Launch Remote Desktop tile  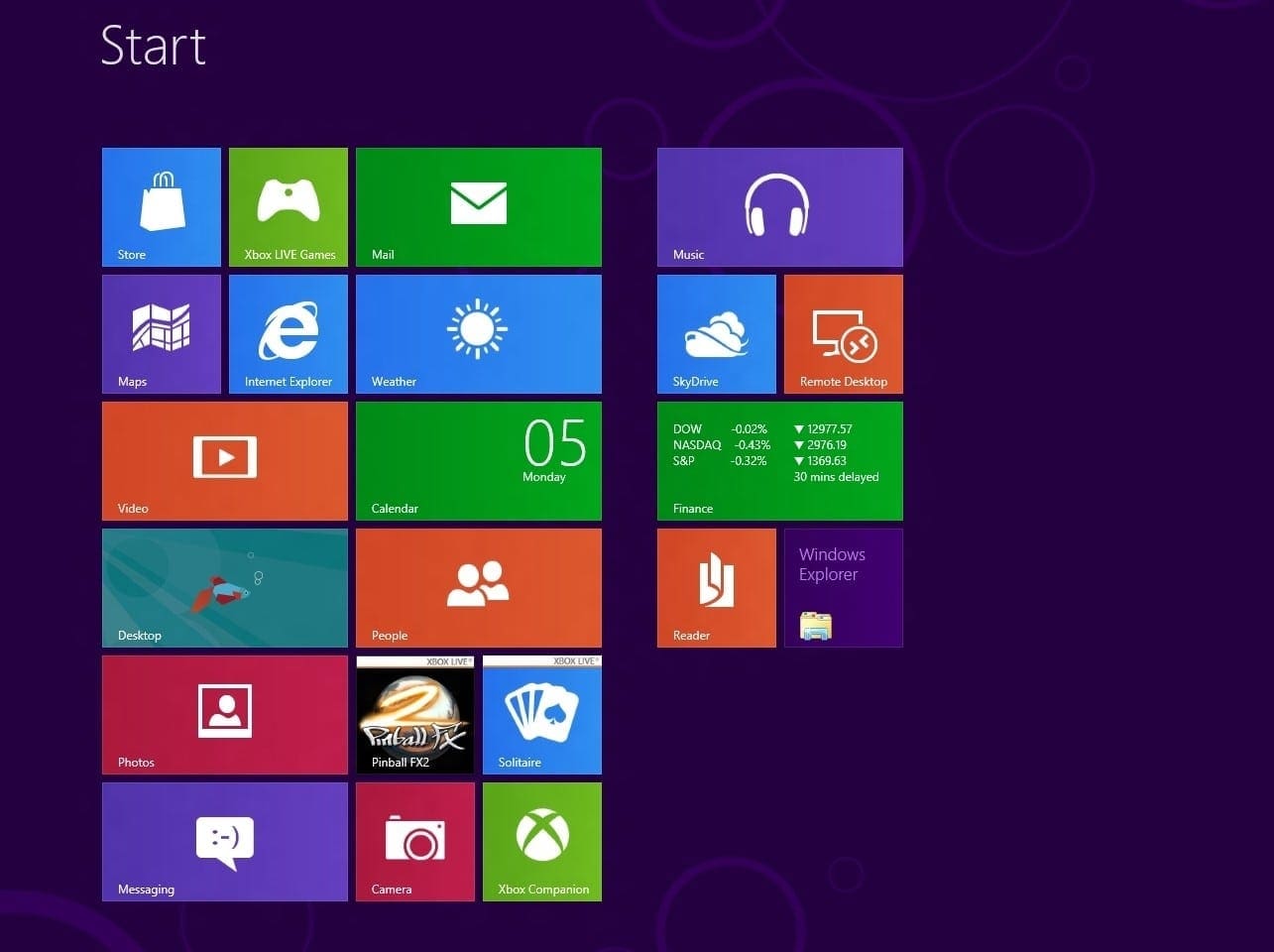(x=843, y=333)
